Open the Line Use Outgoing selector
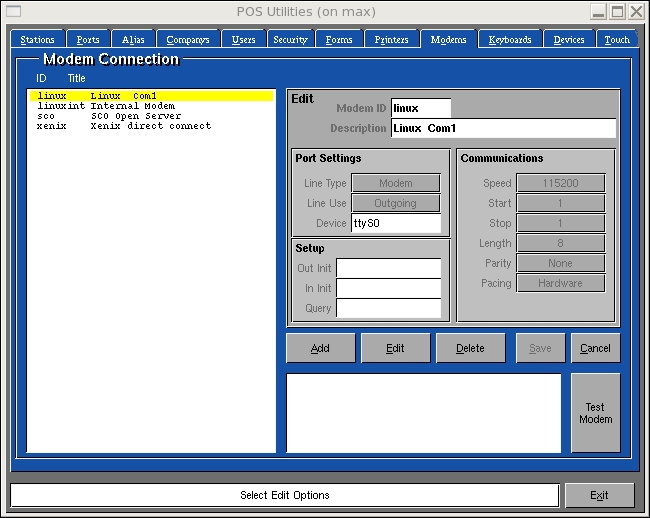Viewport: 650px width, 518px height. point(396,203)
